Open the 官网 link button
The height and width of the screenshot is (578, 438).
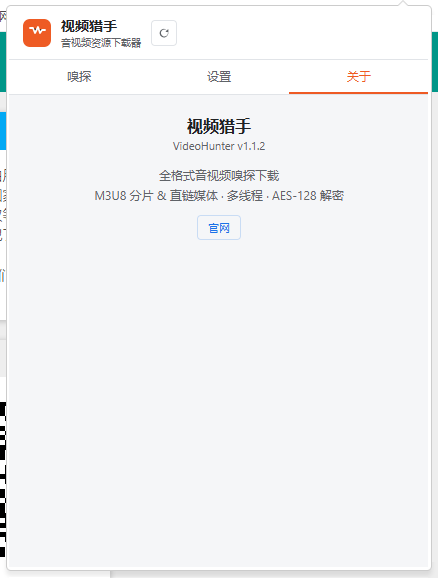coord(219,228)
